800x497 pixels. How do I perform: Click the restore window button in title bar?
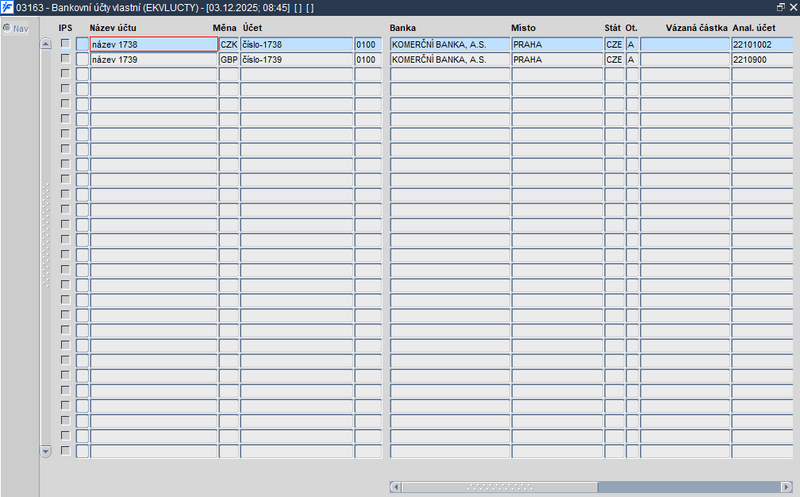point(781,7)
